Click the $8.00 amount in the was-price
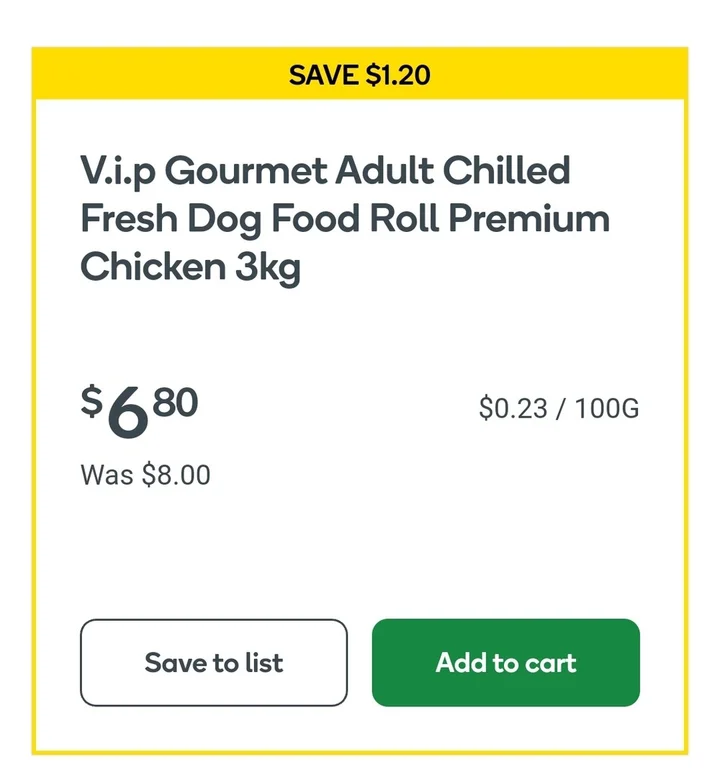 point(177,474)
